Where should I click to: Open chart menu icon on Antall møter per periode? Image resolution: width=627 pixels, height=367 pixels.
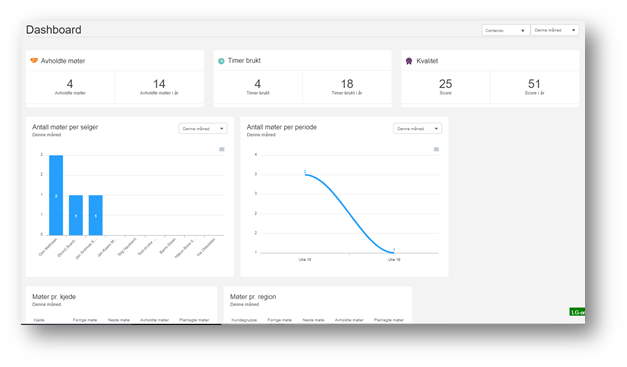click(436, 149)
